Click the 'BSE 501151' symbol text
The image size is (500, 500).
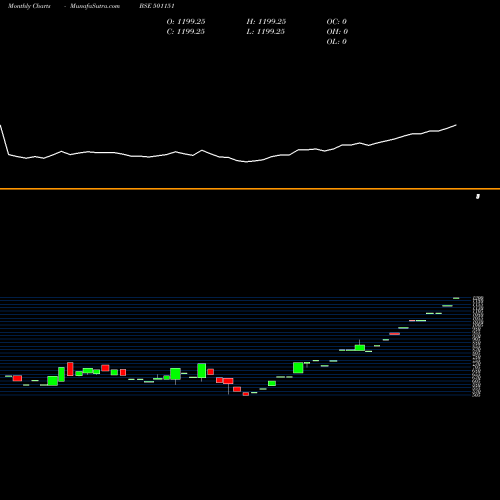[157, 6]
